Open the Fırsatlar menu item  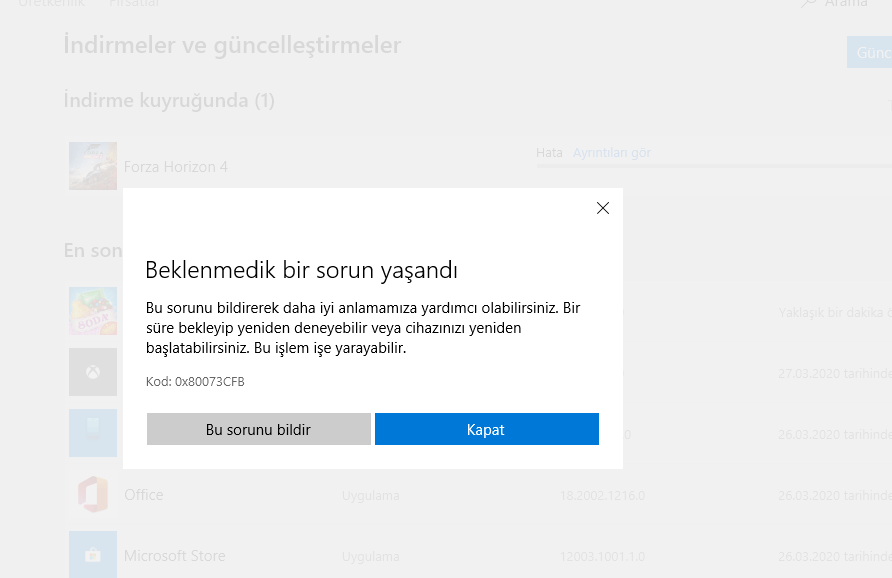(x=134, y=4)
